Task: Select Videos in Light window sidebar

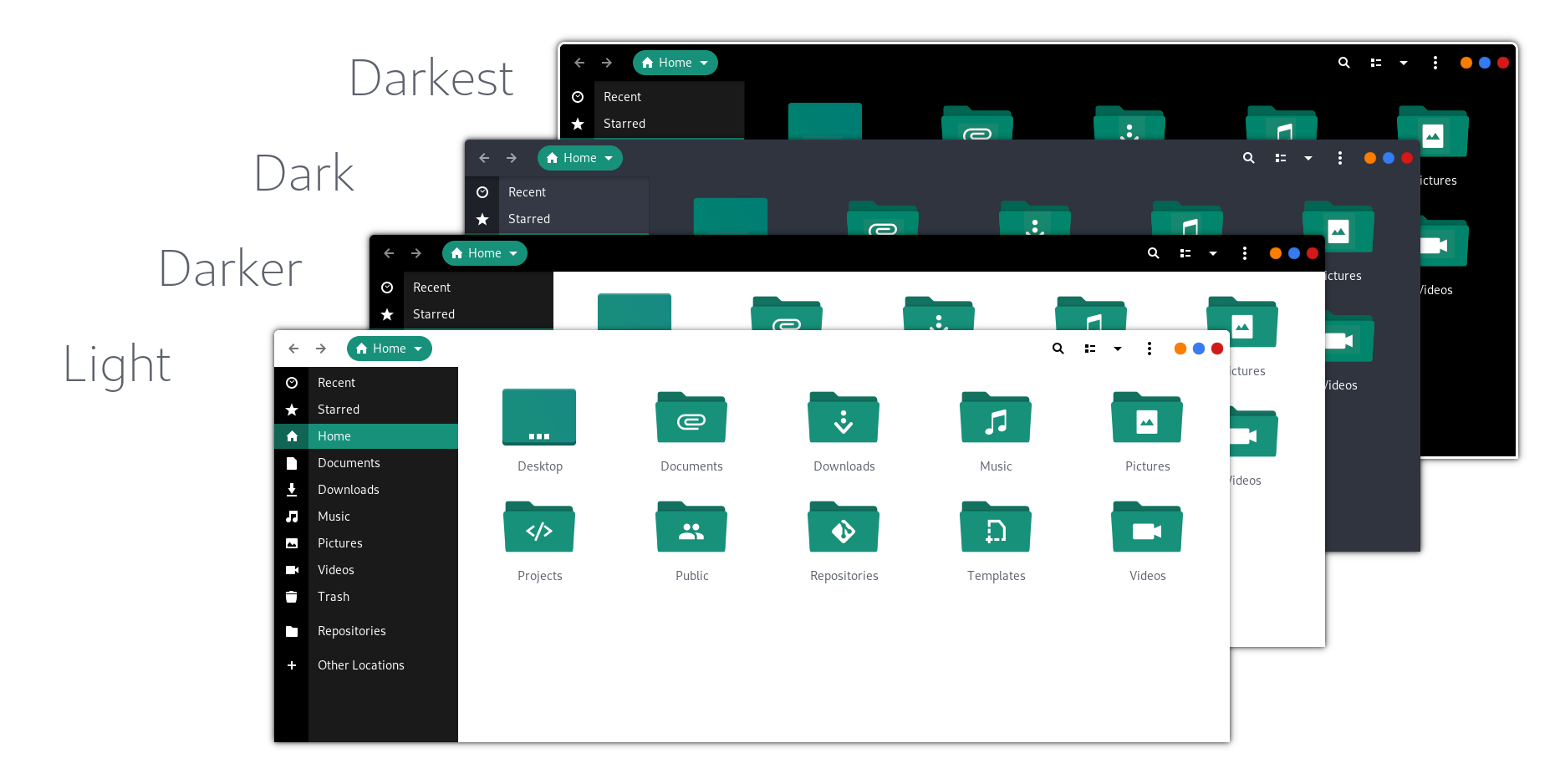Action: click(x=366, y=570)
